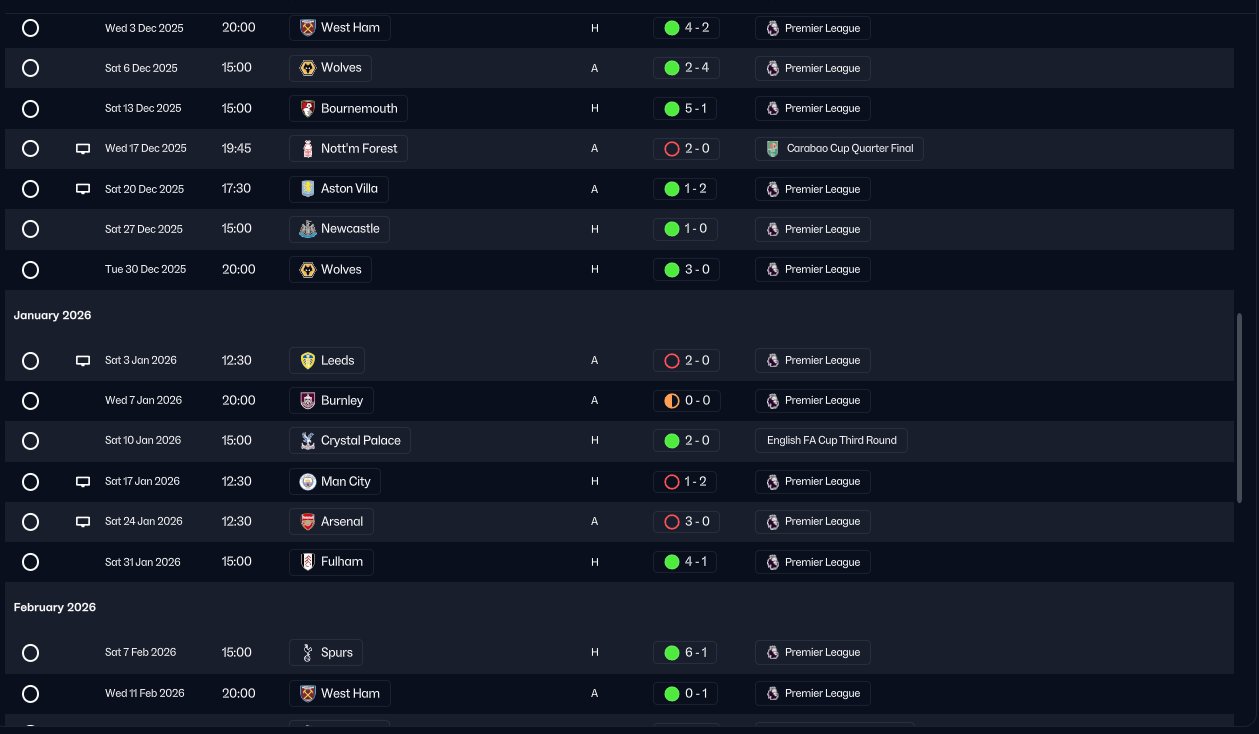This screenshot has width=1259, height=734.
Task: Open the 6 - 1 result against Spurs
Action: (686, 653)
